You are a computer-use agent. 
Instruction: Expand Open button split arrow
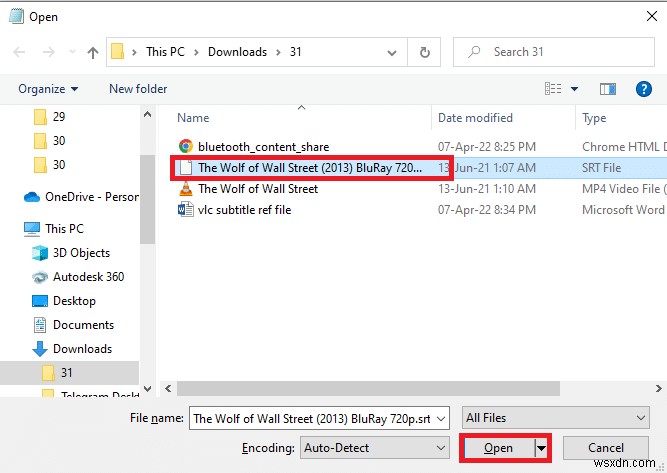point(541,448)
